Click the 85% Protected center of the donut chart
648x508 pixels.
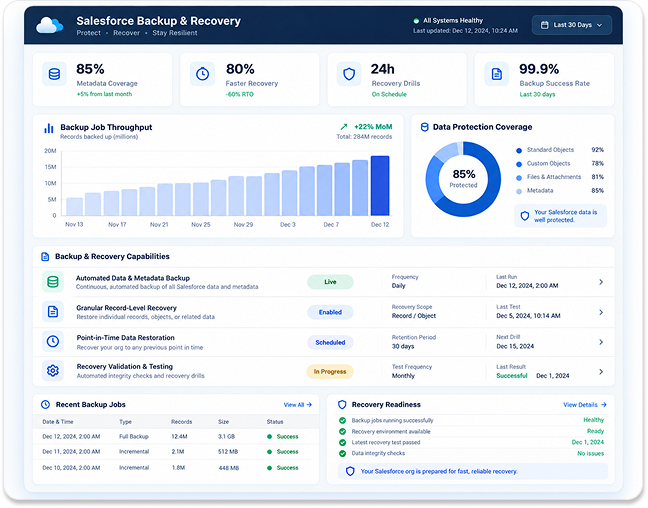point(463,179)
